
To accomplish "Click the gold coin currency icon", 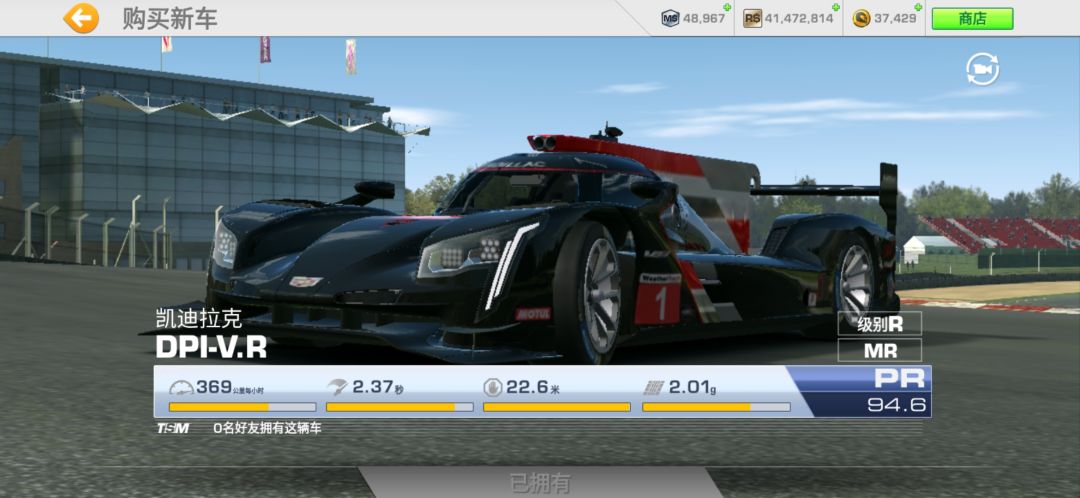I will (861, 19).
